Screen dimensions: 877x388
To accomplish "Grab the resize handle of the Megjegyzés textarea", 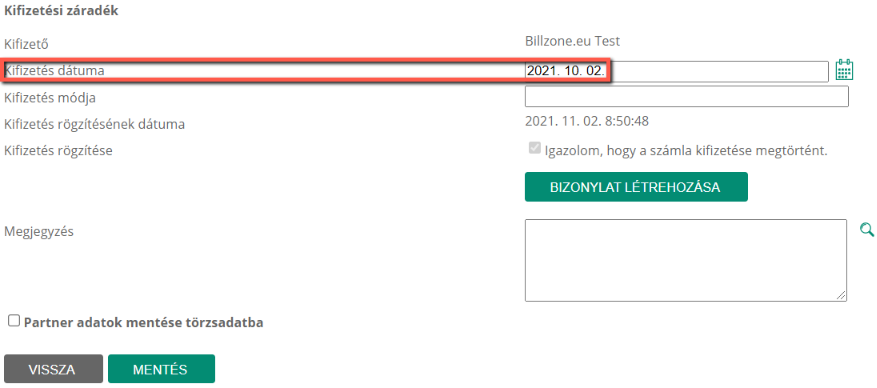I will click(841, 296).
